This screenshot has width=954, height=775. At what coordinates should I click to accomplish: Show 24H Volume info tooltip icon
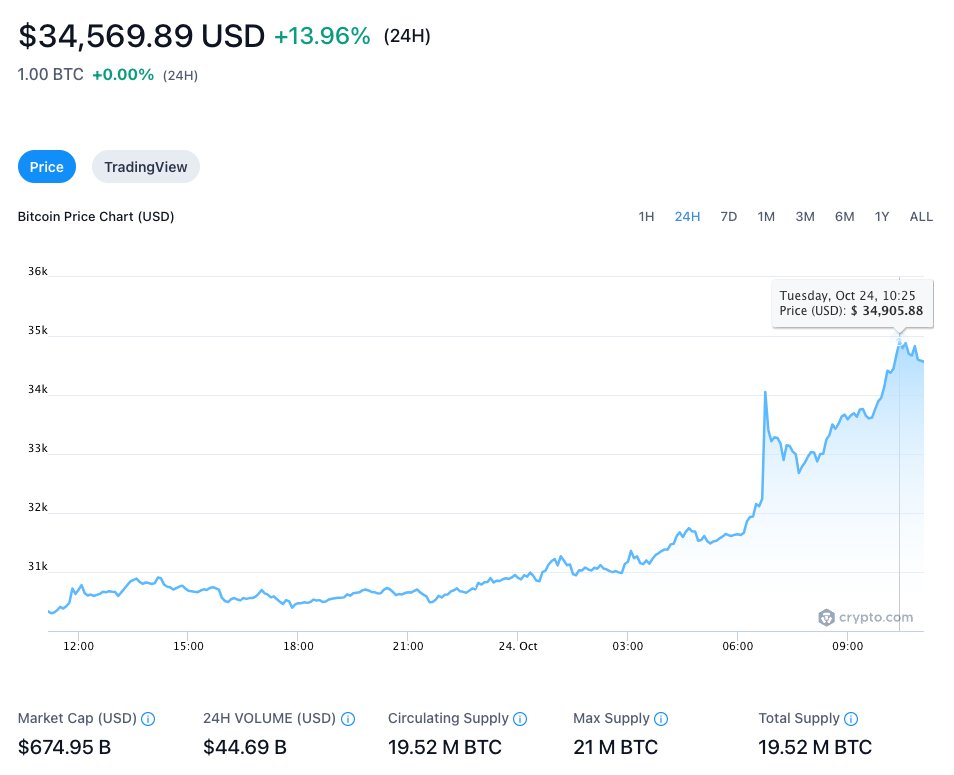click(x=348, y=719)
